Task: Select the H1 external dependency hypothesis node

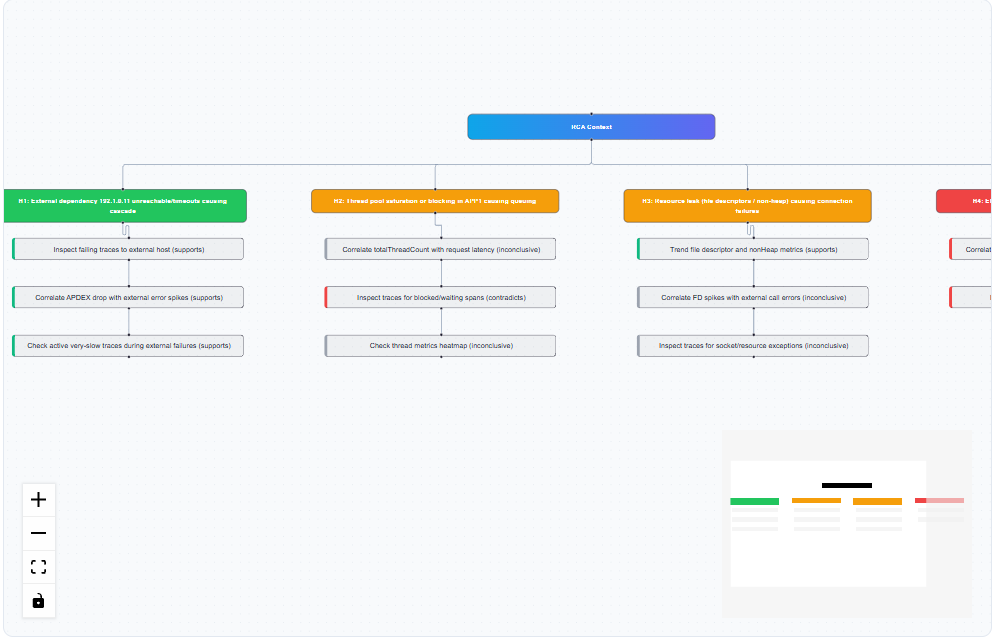Action: coord(127,205)
